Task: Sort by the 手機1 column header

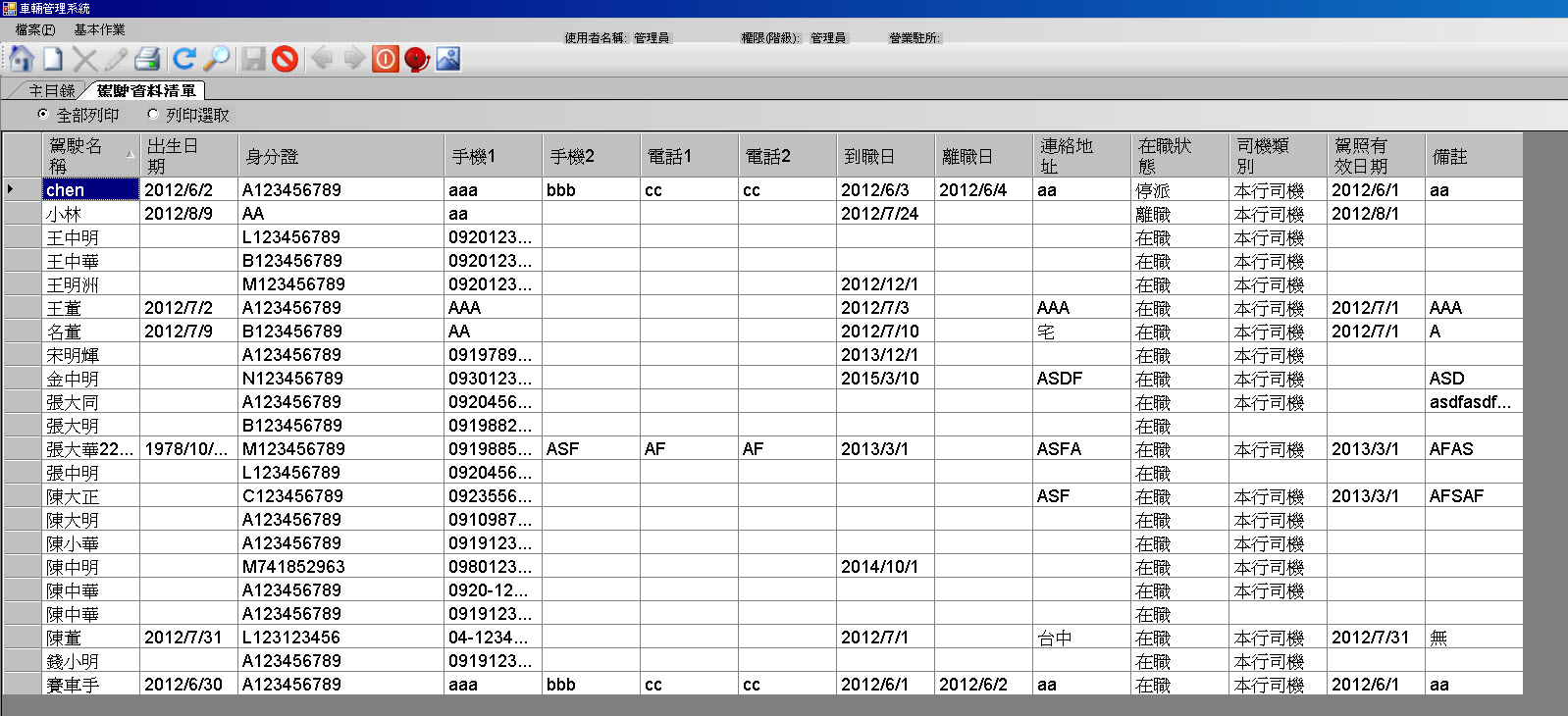Action: (493, 155)
